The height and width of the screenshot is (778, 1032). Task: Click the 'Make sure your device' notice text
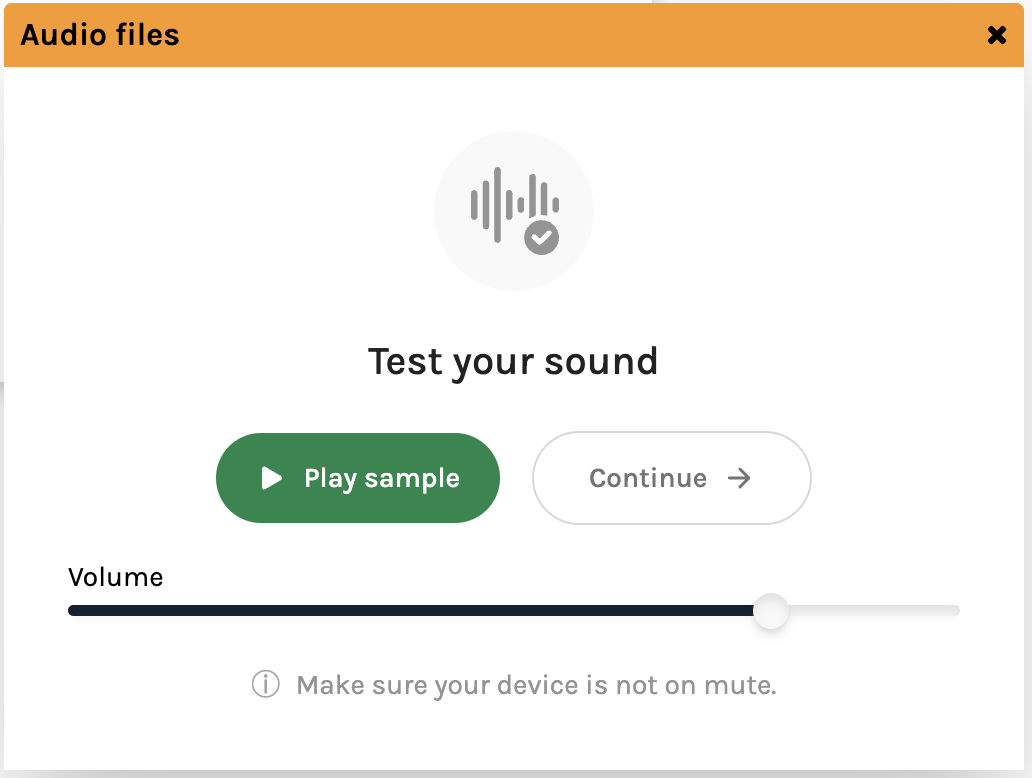[x=536, y=685]
